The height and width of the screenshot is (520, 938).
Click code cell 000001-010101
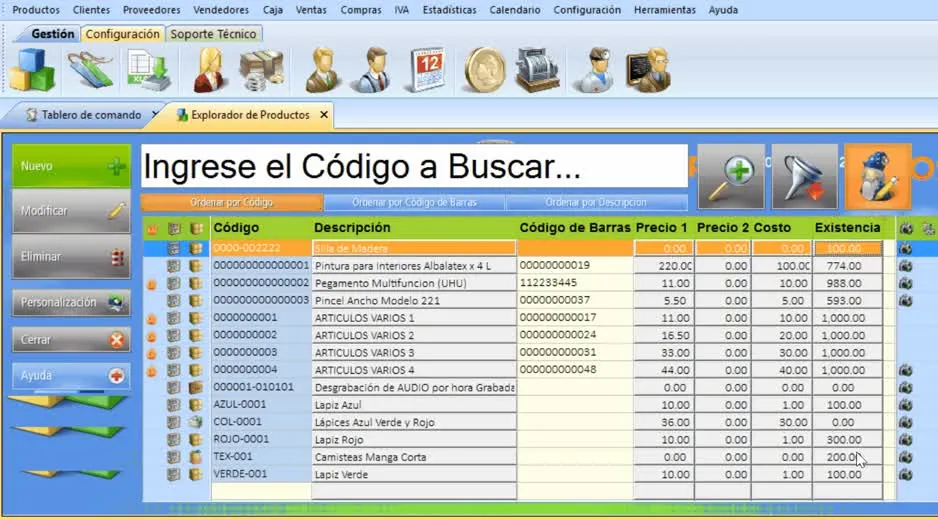click(261, 387)
